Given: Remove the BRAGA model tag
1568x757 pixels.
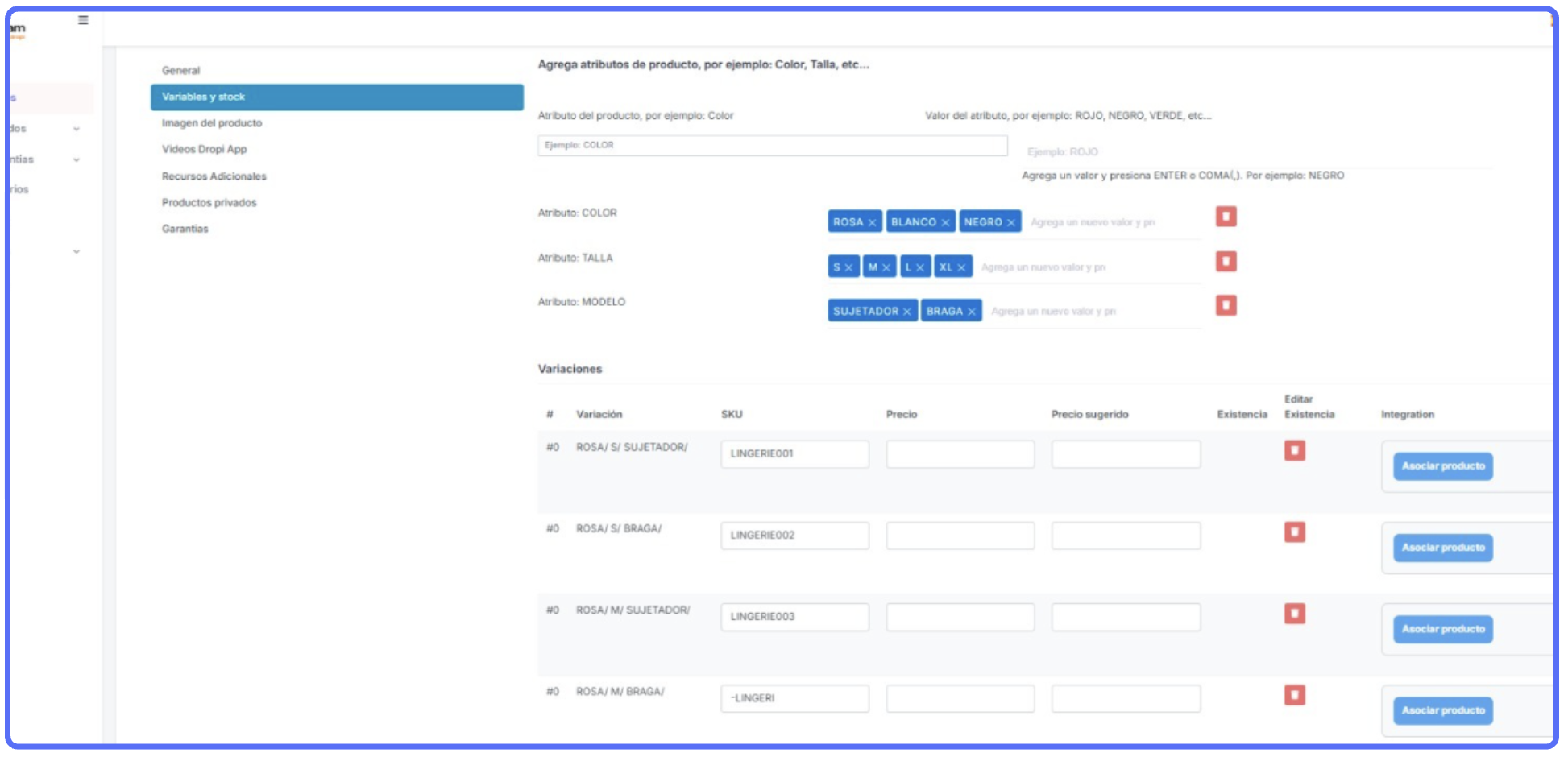Looking at the screenshot, I should 971,312.
